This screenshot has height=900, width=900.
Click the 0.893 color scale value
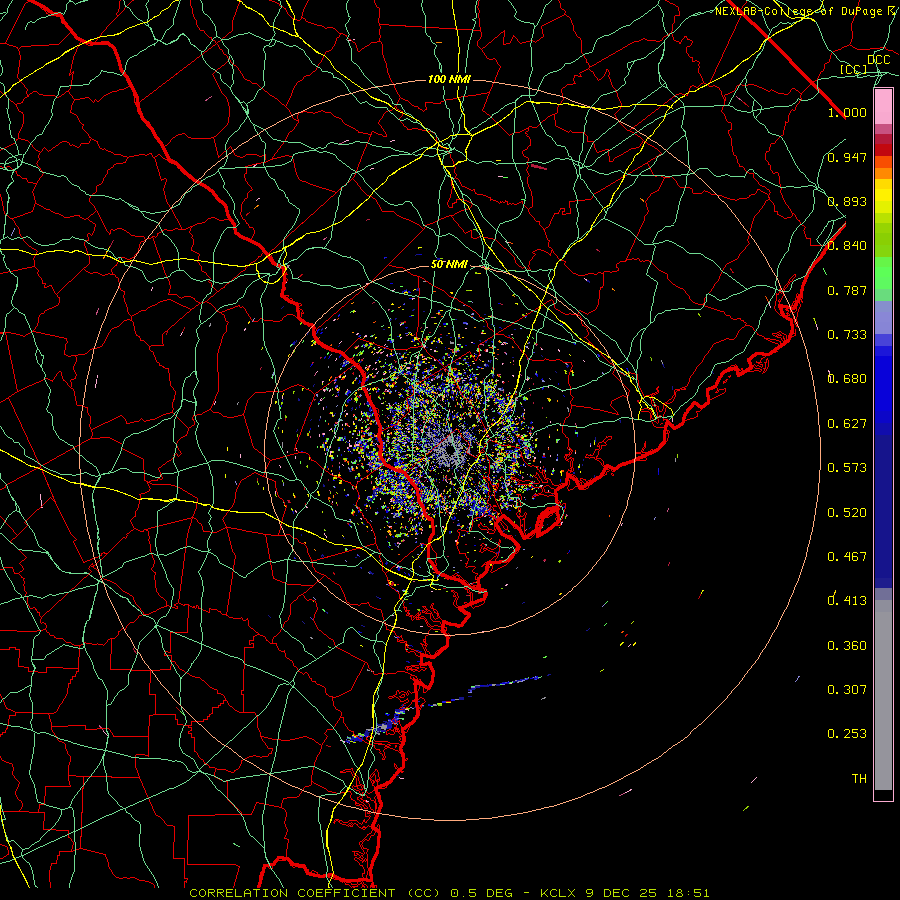coord(847,201)
